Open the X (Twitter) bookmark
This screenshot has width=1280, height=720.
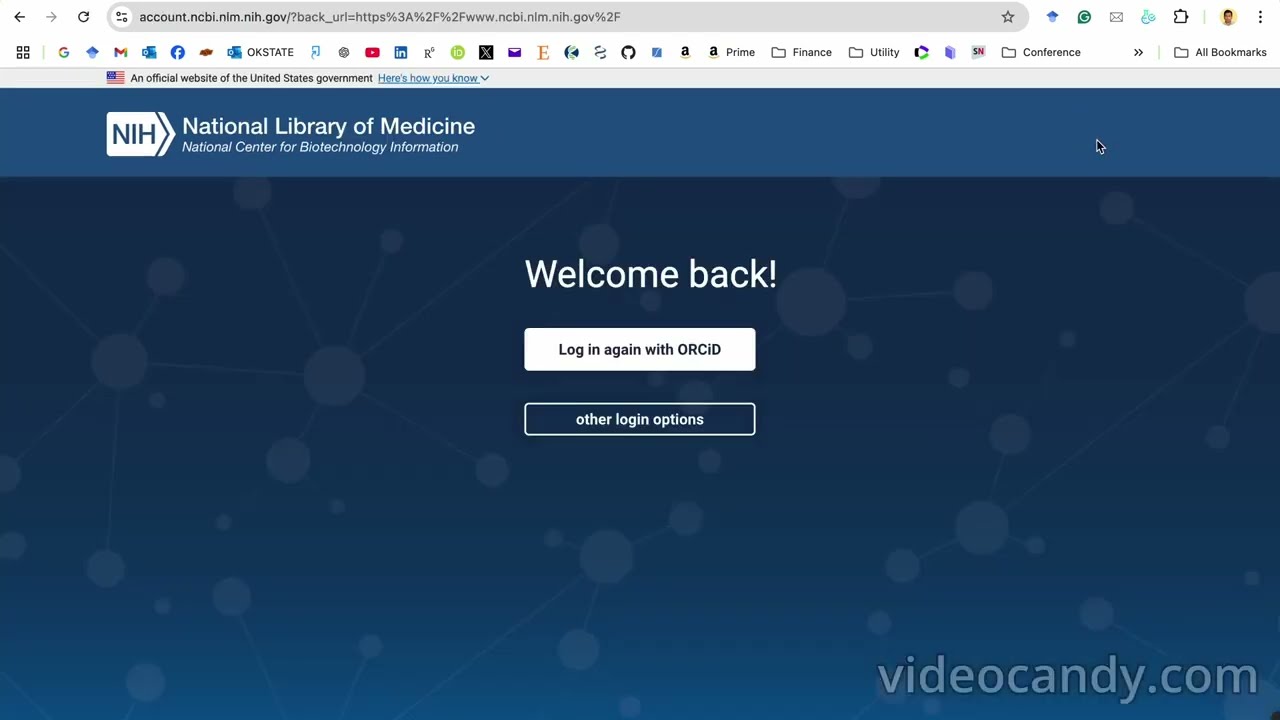coord(486,52)
